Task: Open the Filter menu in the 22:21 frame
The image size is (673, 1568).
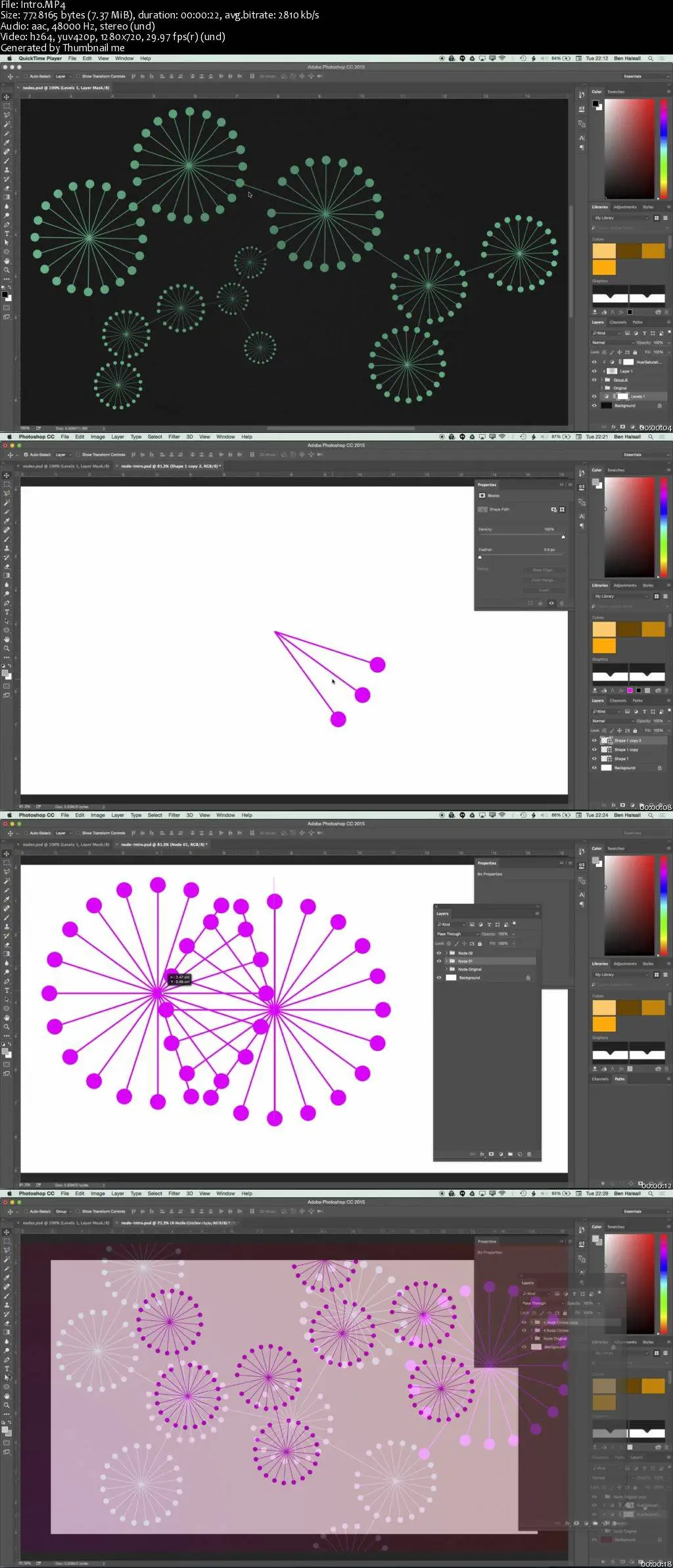Action: 174,437
